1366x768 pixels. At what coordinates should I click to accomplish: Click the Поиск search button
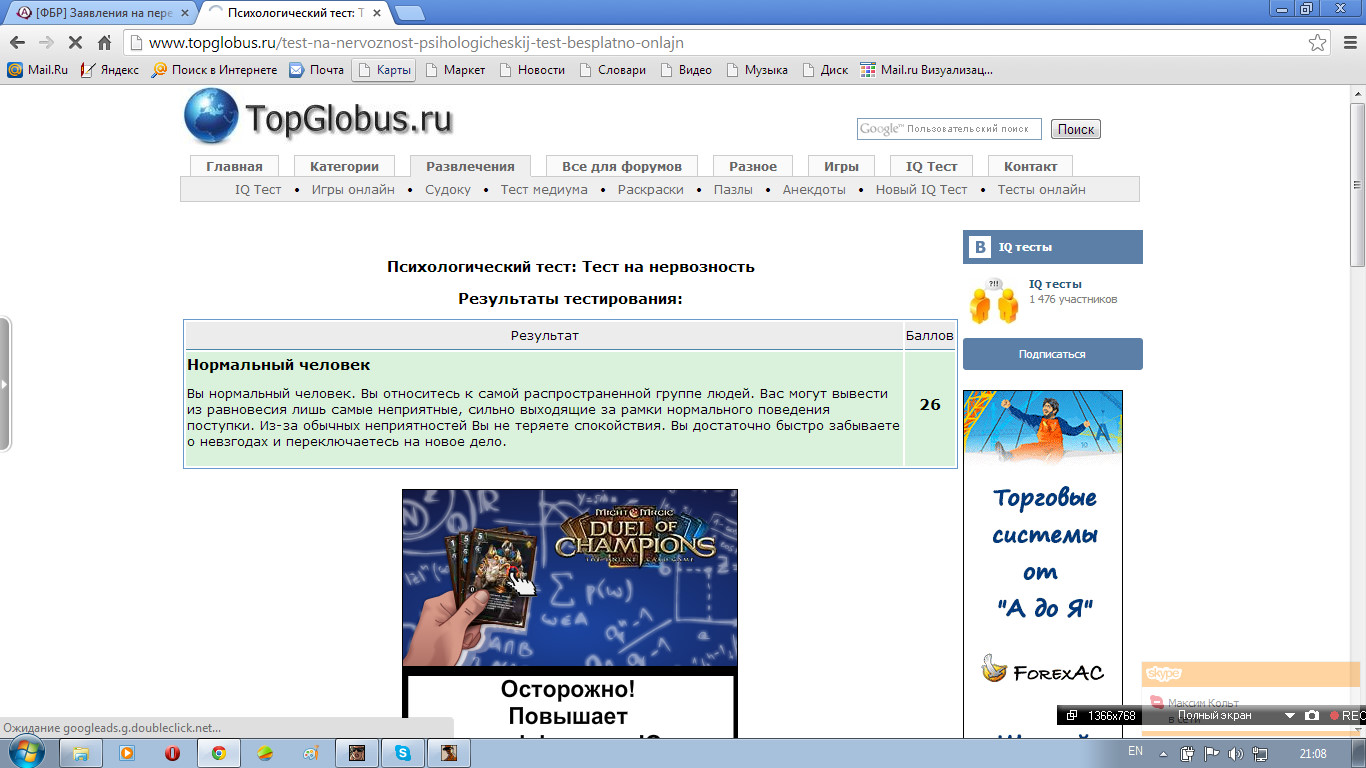tap(1076, 129)
